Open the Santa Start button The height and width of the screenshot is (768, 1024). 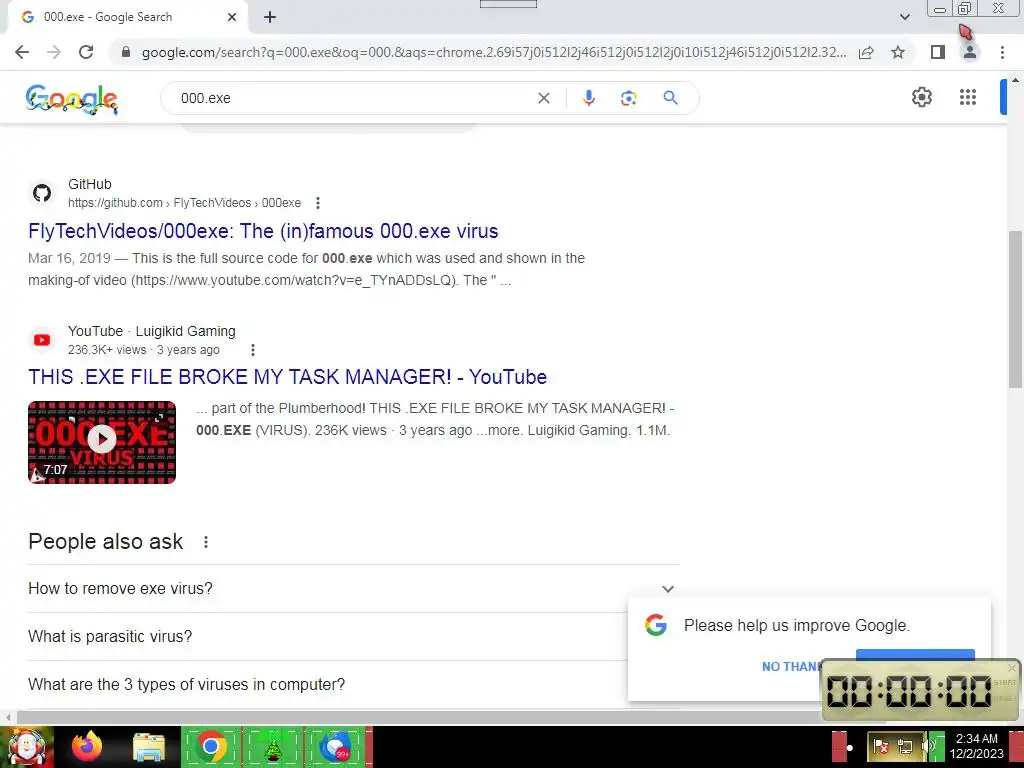pyautogui.click(x=27, y=747)
